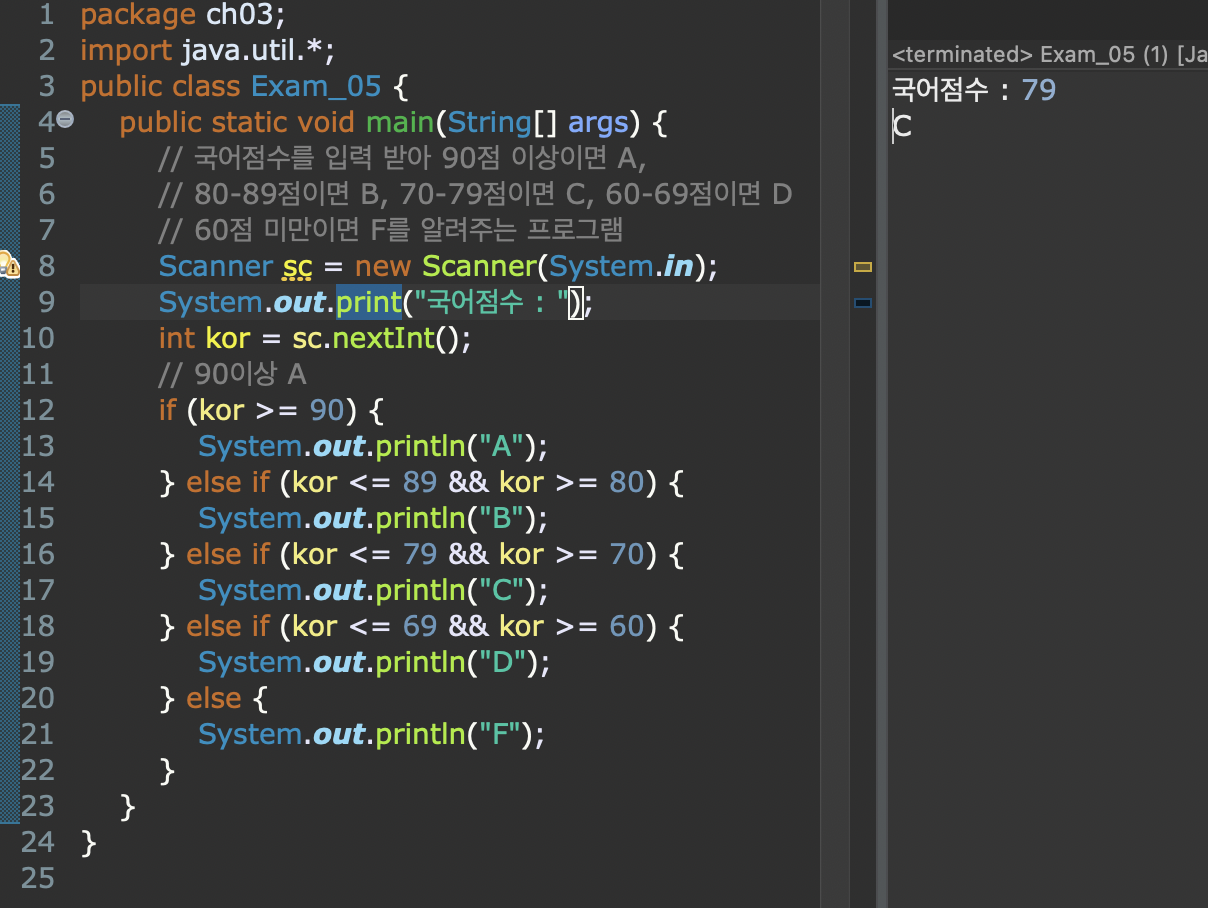Click the 'String[]' parameter type
The height and width of the screenshot is (908, 1208).
(x=503, y=122)
